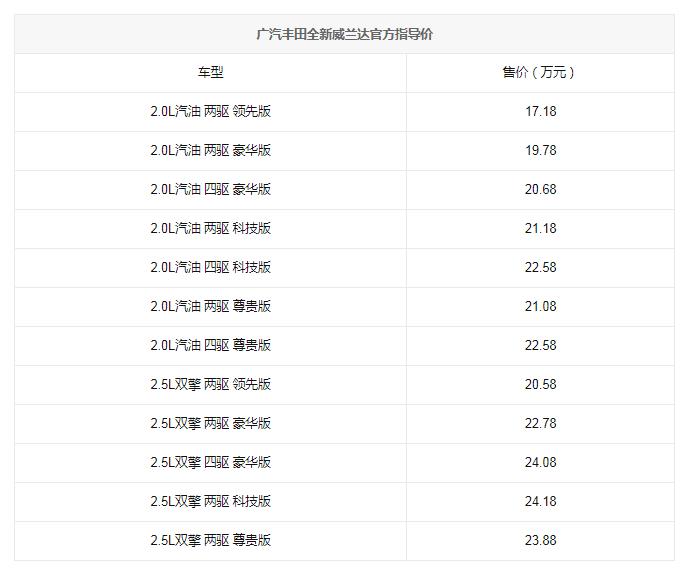Image resolution: width=685 pixels, height=577 pixels.
Task: Select the price 24.08
Action: point(541,462)
